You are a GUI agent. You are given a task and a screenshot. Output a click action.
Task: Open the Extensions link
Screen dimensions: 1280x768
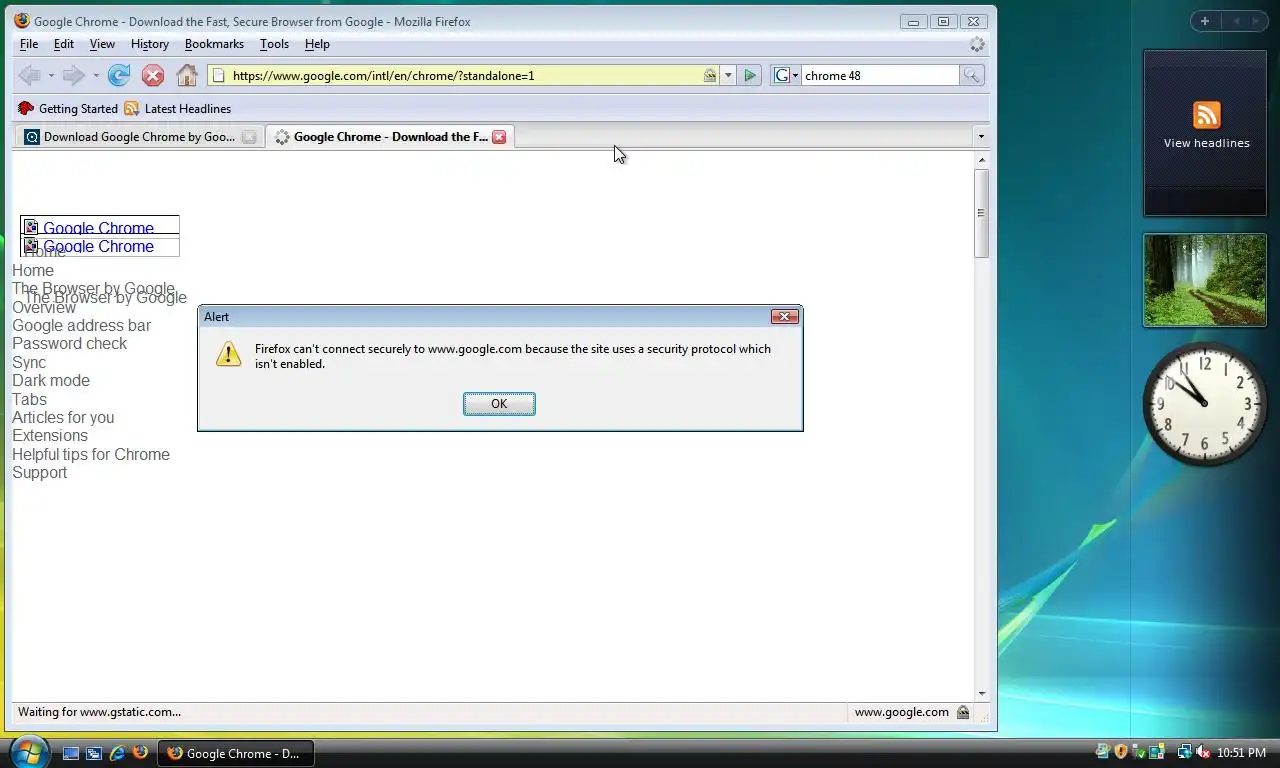click(50, 435)
